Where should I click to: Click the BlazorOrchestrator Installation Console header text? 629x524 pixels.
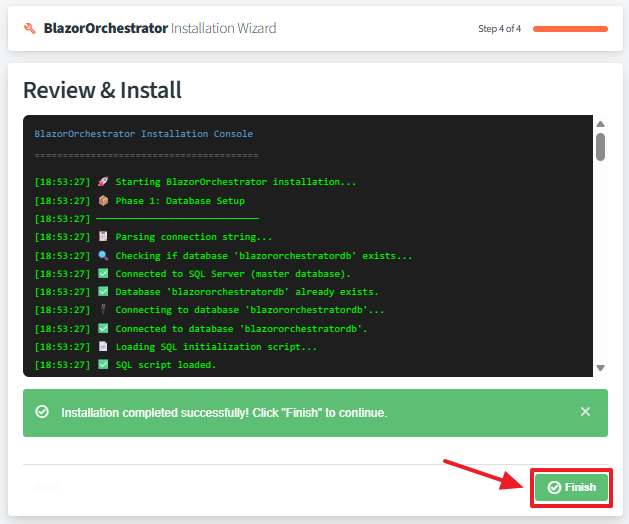click(144, 134)
